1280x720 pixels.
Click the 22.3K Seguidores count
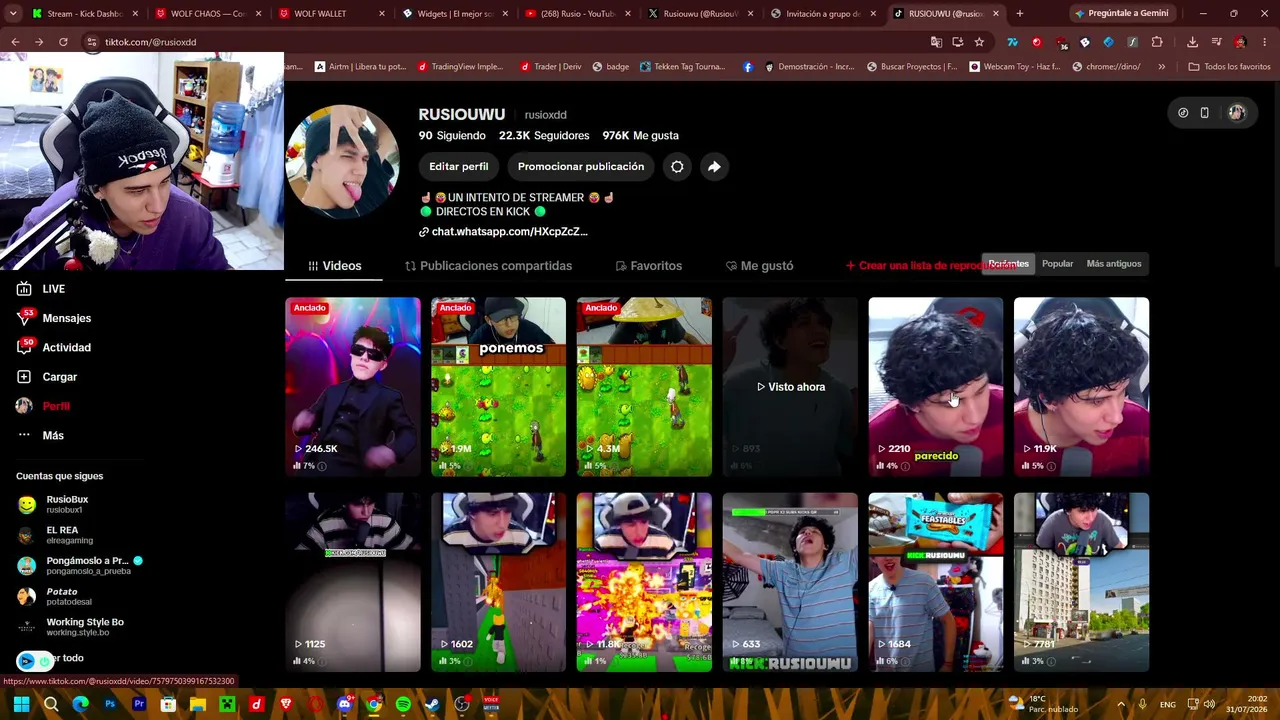pyautogui.click(x=544, y=136)
